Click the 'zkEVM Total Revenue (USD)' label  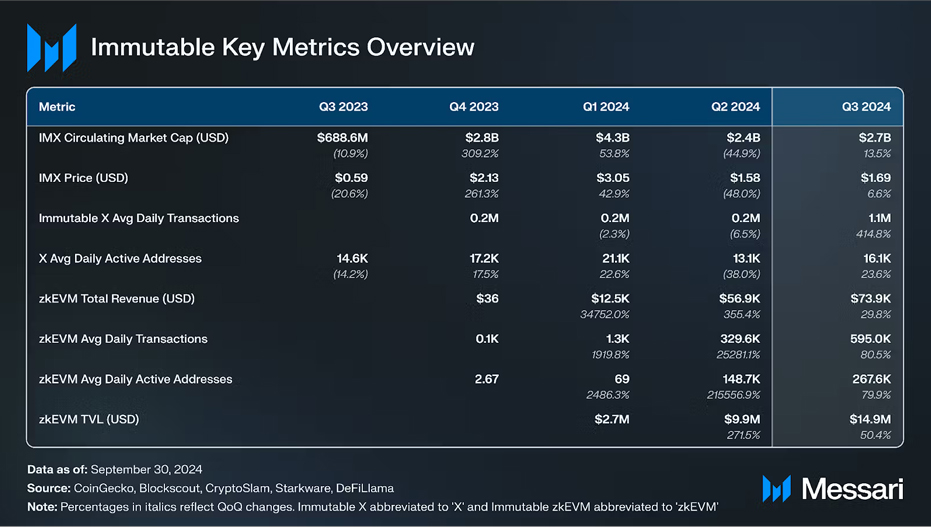click(x=117, y=299)
